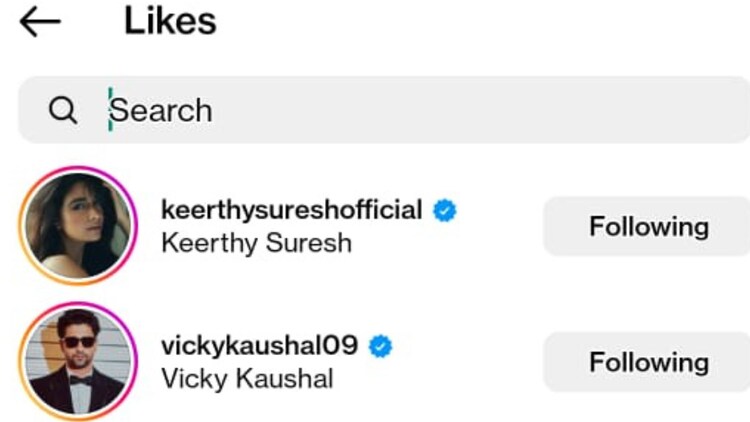Click verified badge next to keerthysureshofficial
The width and height of the screenshot is (750, 422).
click(x=444, y=211)
